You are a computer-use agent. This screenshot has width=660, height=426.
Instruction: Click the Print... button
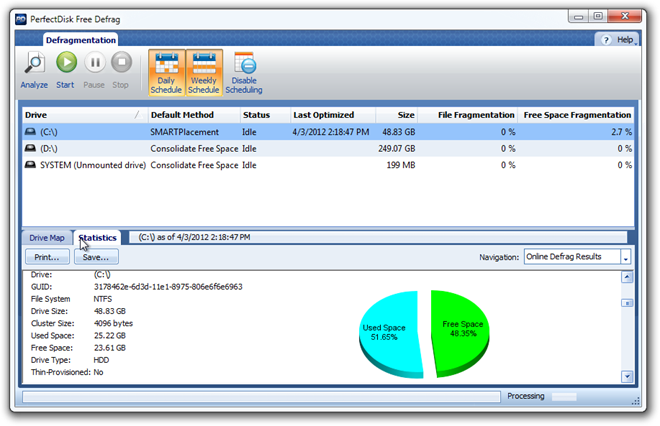pyautogui.click(x=47, y=257)
